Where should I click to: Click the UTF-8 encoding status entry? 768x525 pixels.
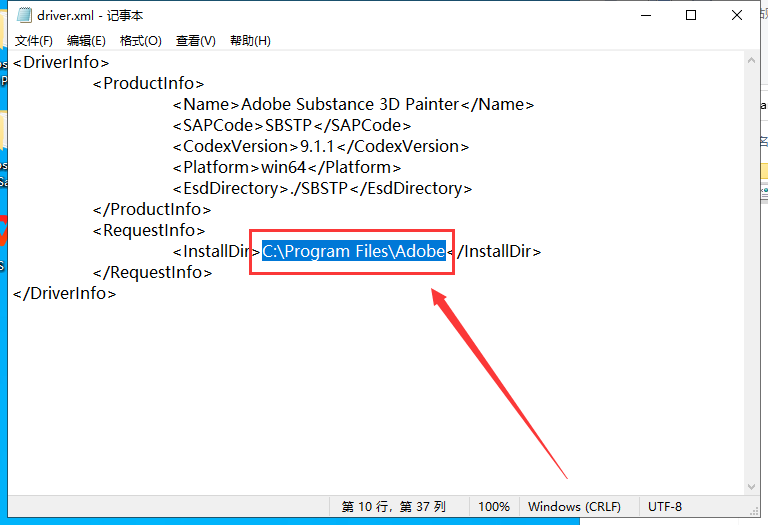pos(665,506)
